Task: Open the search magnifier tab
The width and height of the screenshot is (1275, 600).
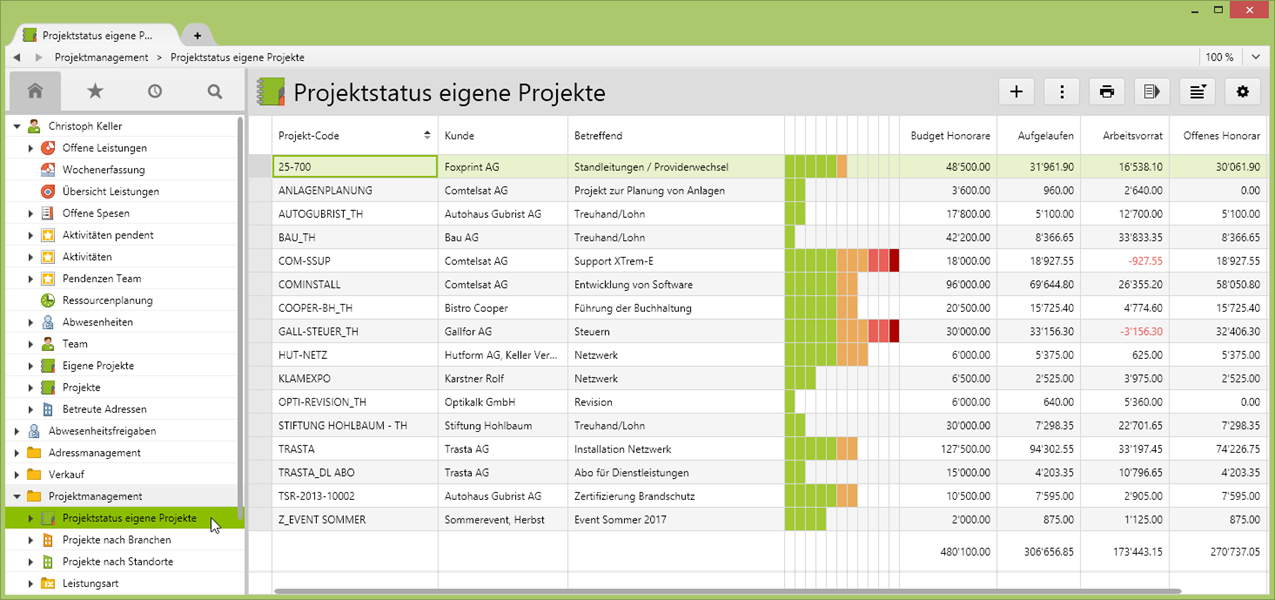Action: [215, 91]
